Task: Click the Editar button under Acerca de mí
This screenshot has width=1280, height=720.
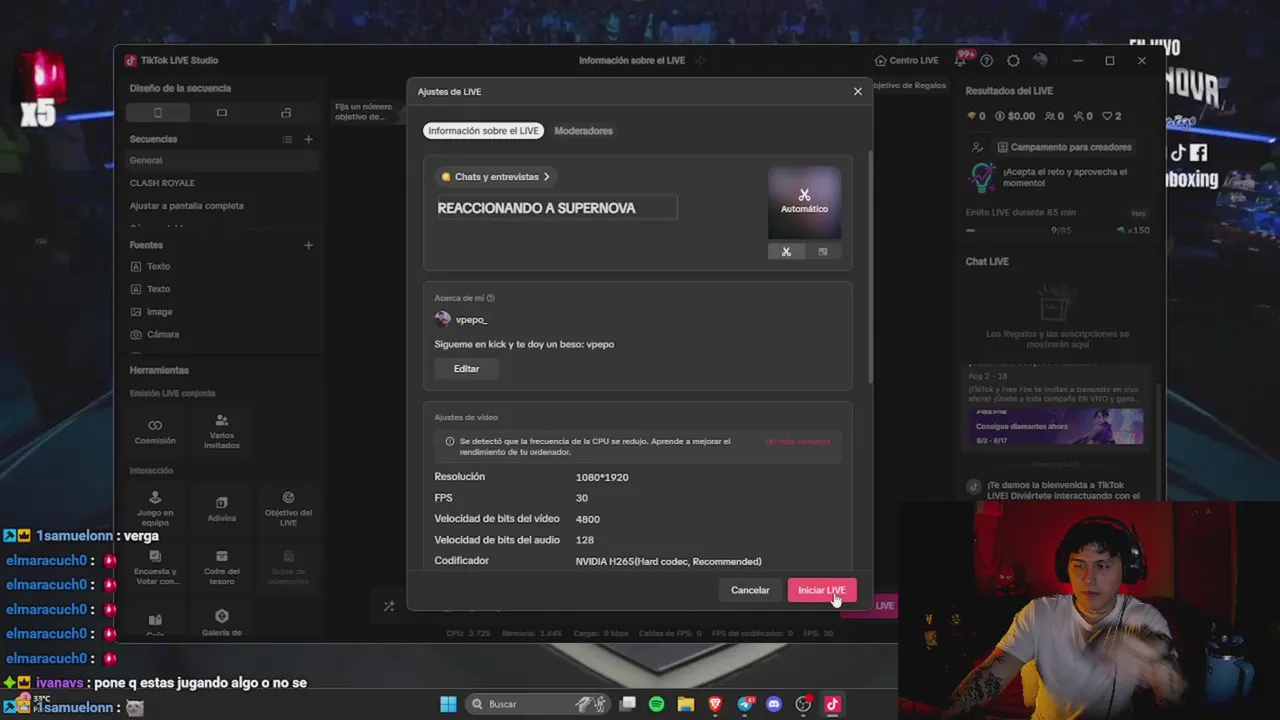Action: point(466,369)
